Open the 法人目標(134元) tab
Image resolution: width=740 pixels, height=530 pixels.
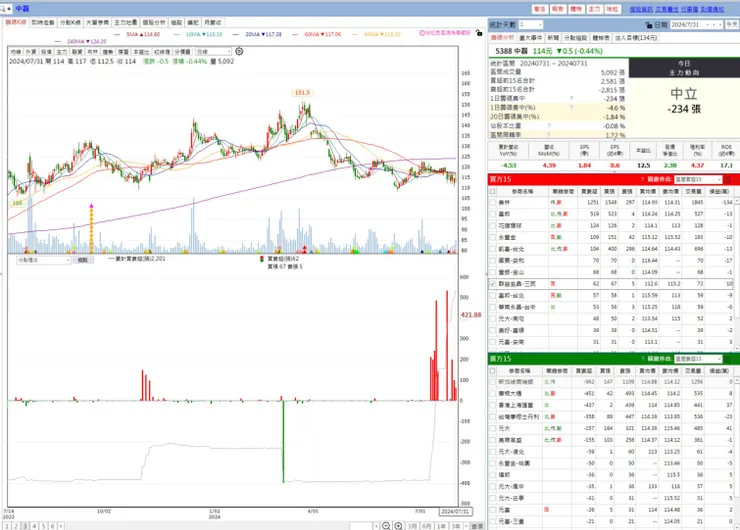[x=636, y=38]
